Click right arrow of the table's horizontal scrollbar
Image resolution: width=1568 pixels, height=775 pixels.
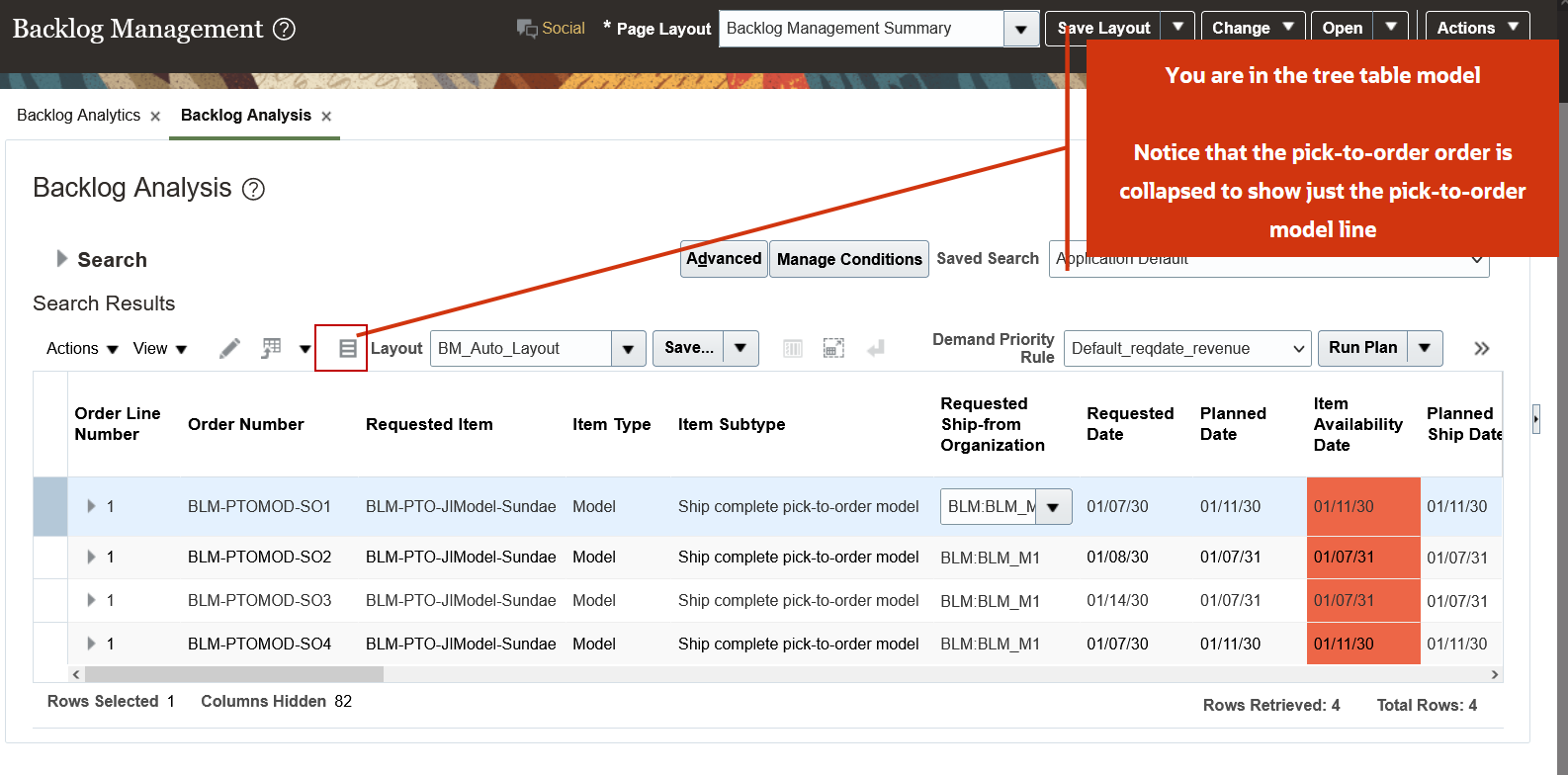click(1495, 674)
